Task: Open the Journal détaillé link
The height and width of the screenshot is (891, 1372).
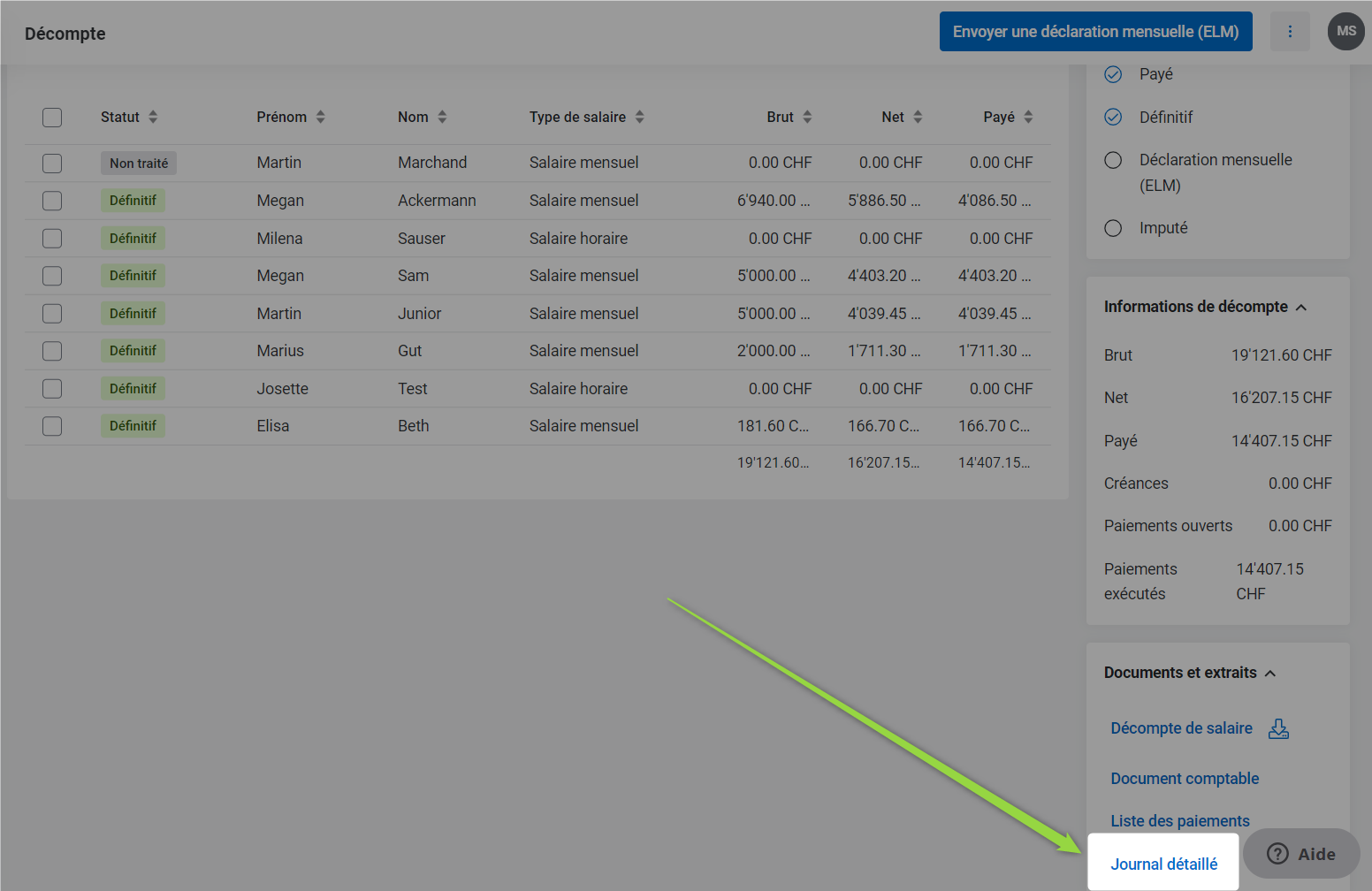Action: tap(1163, 864)
